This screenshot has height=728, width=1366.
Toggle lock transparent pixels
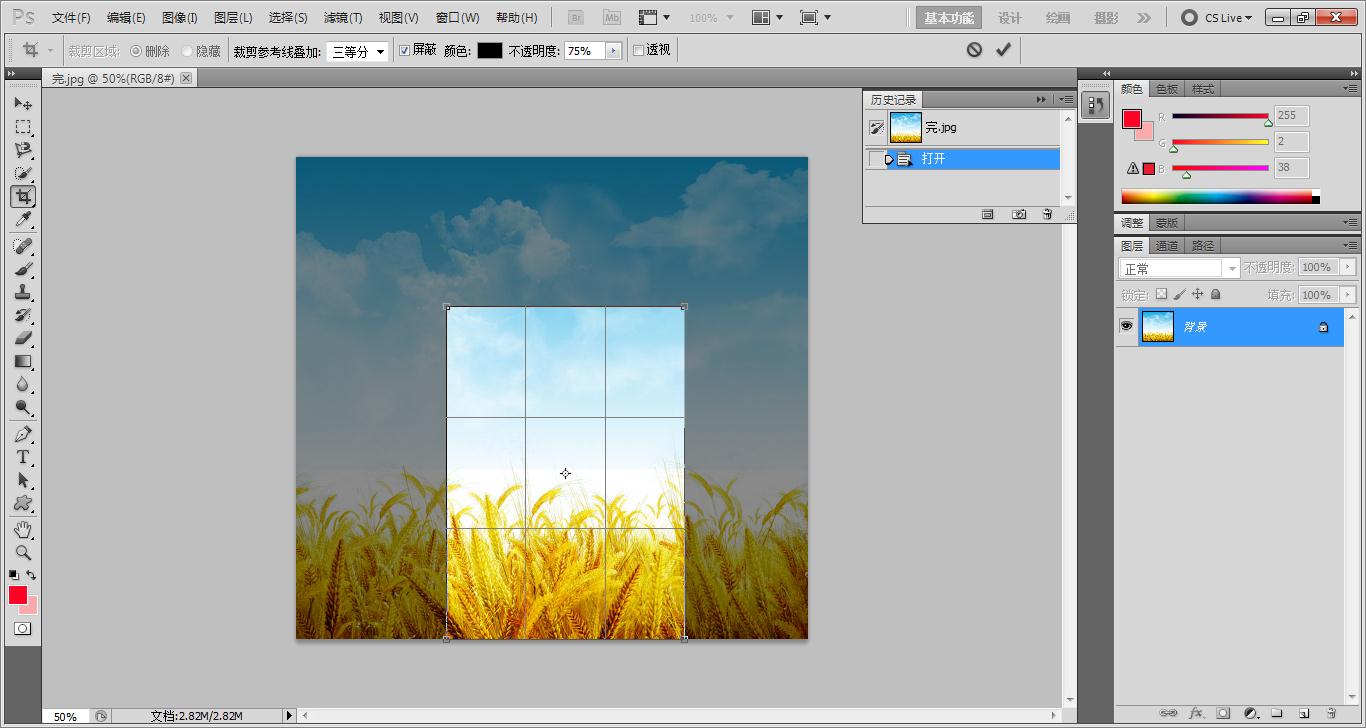[x=1161, y=295]
